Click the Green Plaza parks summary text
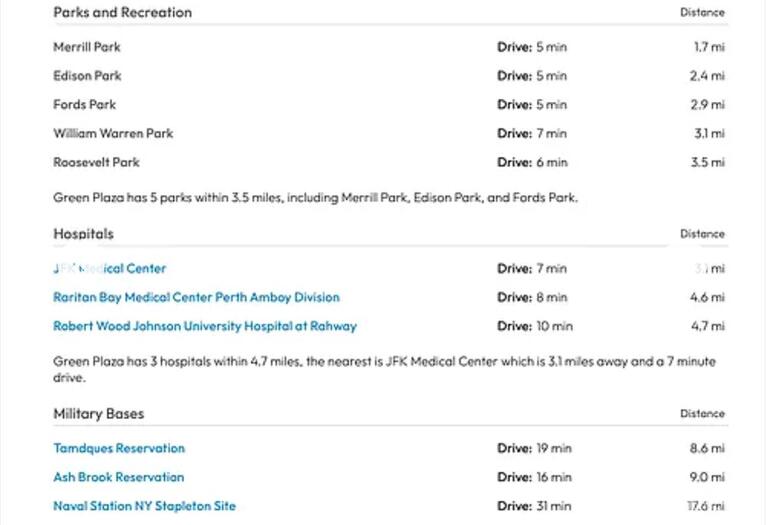This screenshot has height=525, width=768. (x=315, y=198)
